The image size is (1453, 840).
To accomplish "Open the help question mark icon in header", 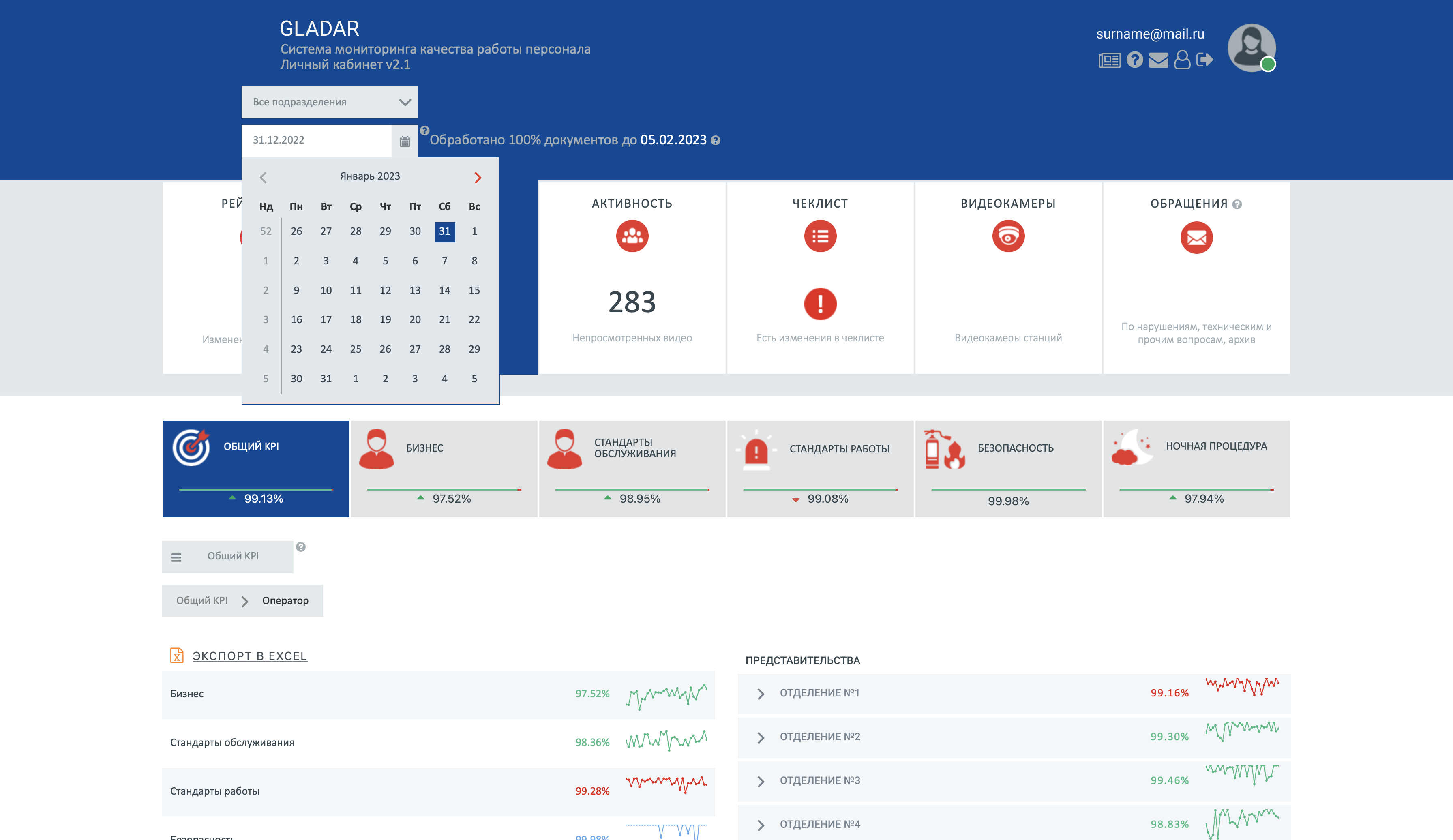I will (1134, 60).
